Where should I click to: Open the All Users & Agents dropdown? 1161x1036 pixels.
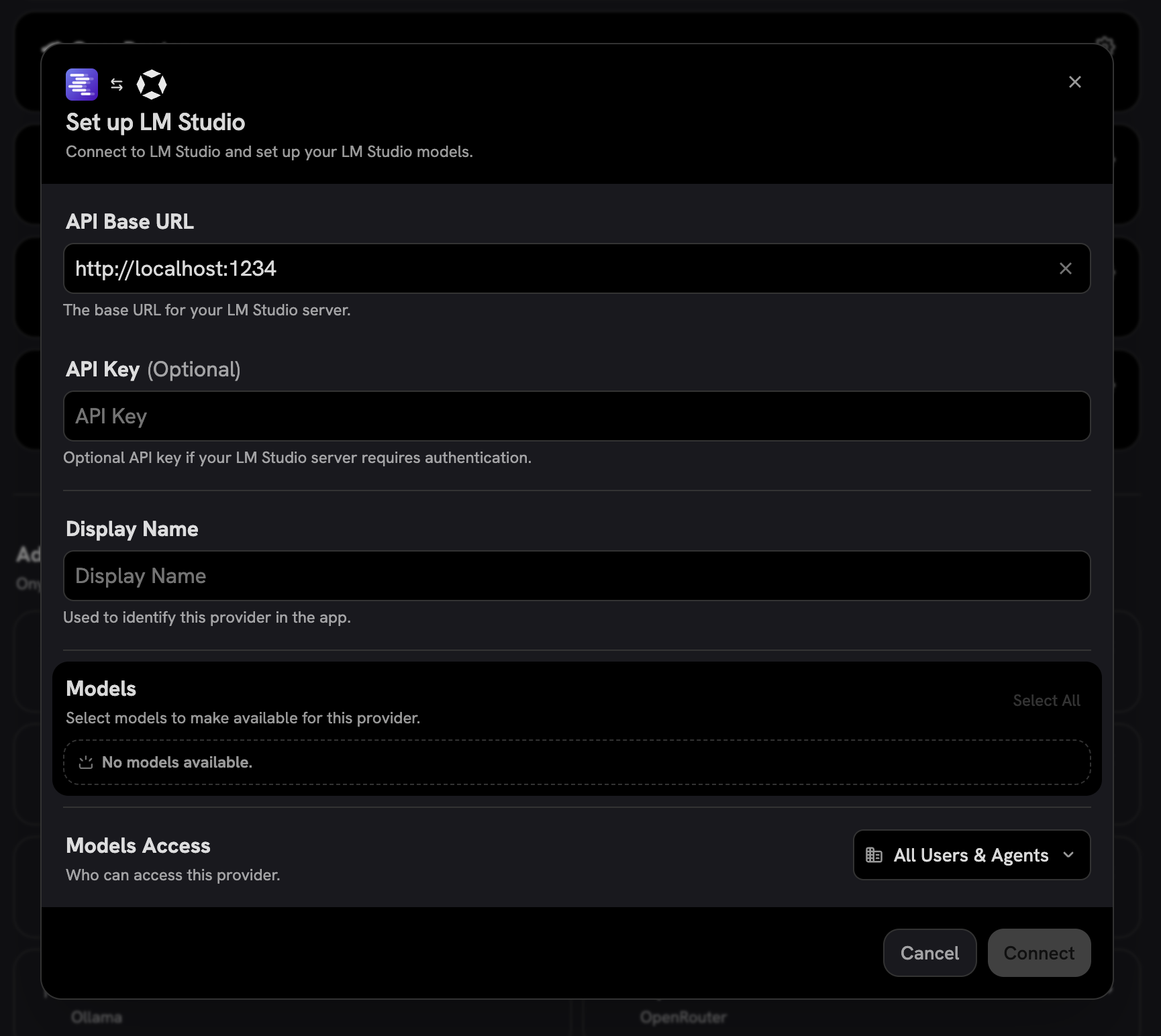pyautogui.click(x=970, y=855)
